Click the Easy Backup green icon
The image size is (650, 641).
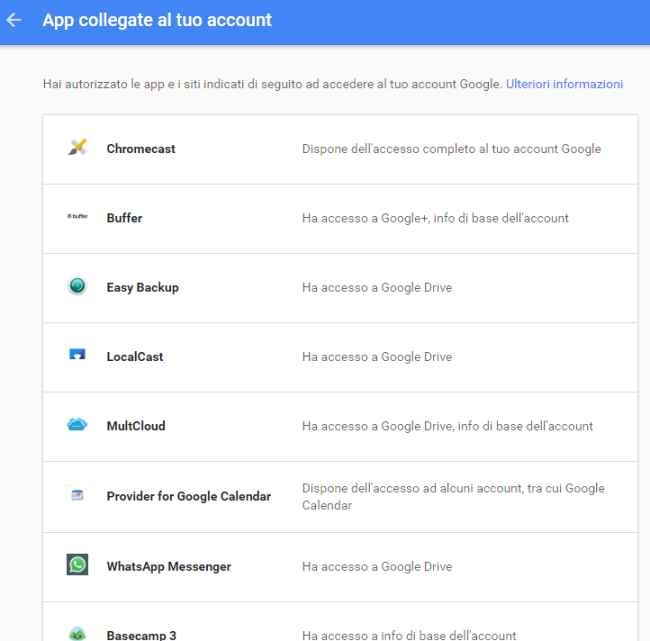pyautogui.click(x=77, y=286)
